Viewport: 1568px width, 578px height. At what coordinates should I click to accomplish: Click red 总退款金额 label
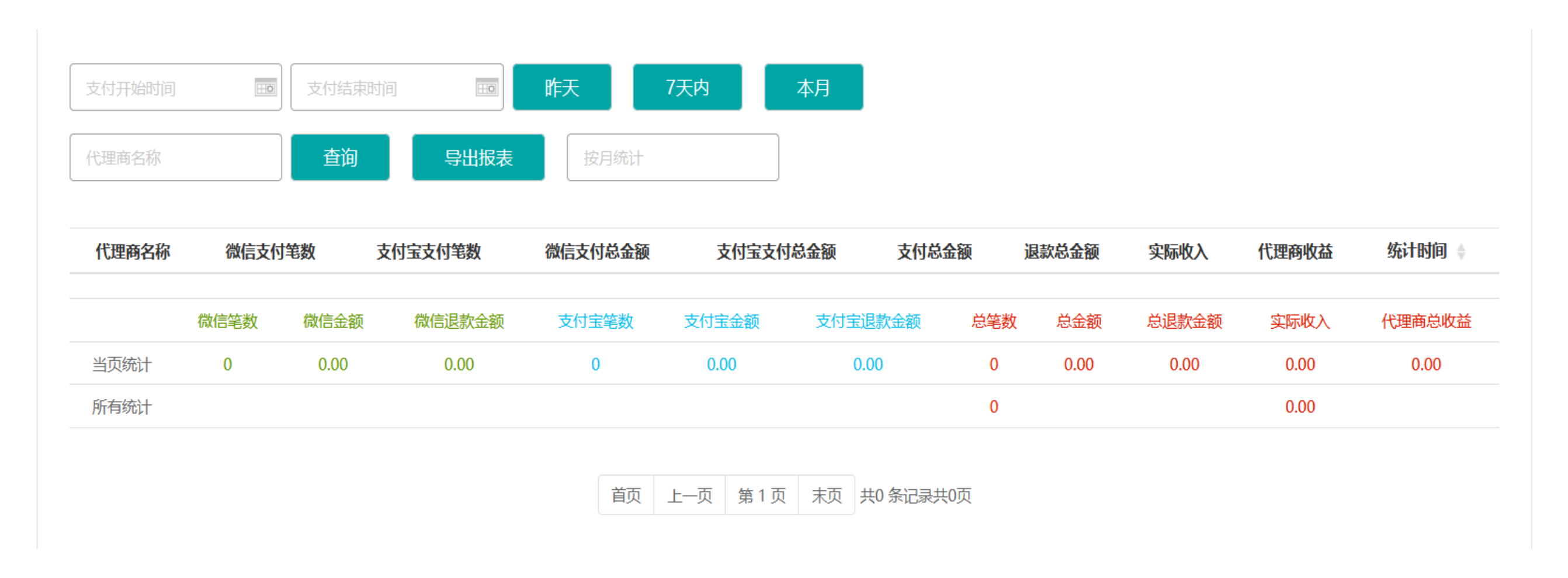(x=1185, y=321)
